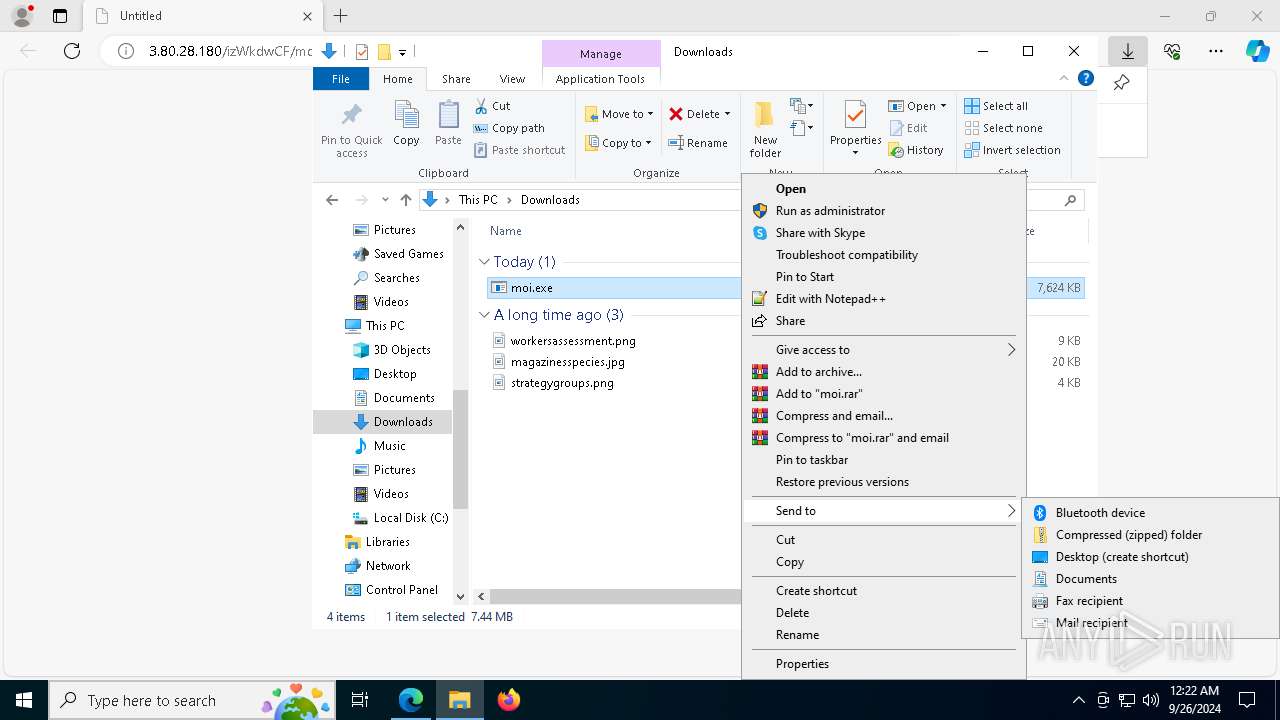The height and width of the screenshot is (720, 1280).
Task: Click the Explorer help question mark icon
Action: pyautogui.click(x=1085, y=78)
